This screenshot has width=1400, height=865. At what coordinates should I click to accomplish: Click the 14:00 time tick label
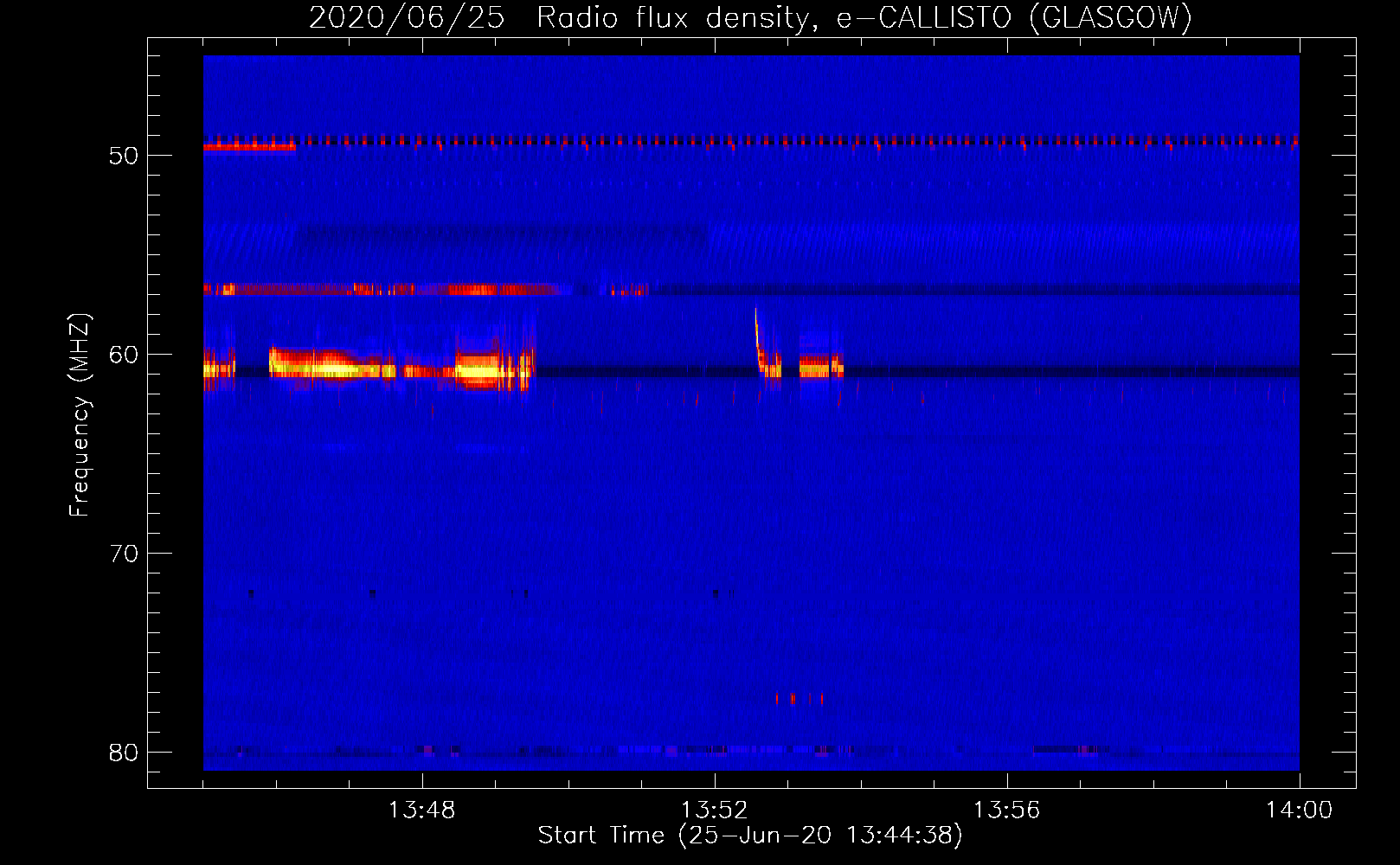[x=1299, y=811]
